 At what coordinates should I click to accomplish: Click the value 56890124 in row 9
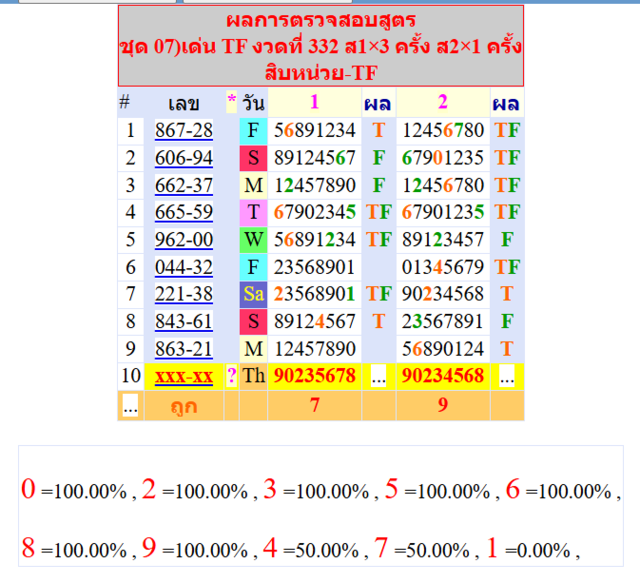[x=443, y=349]
